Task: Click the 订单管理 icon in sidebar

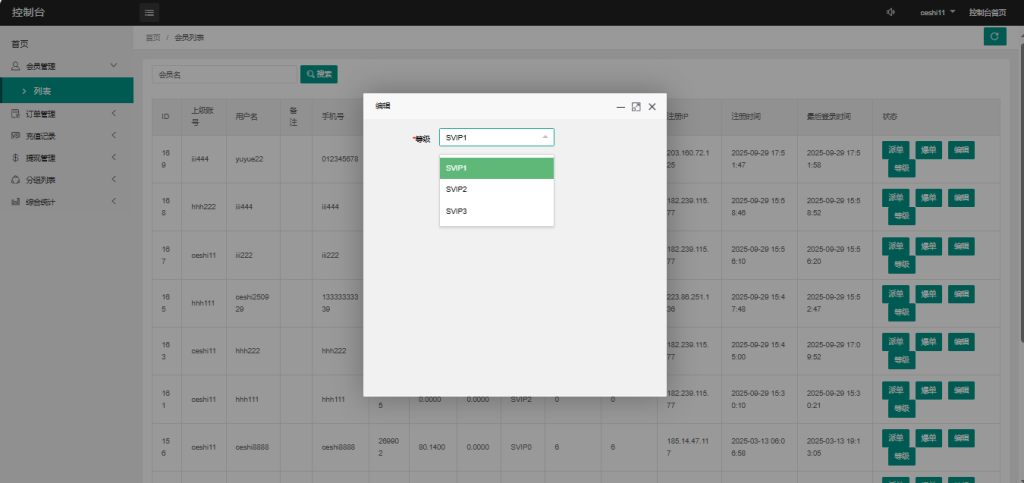Action: 16,113
